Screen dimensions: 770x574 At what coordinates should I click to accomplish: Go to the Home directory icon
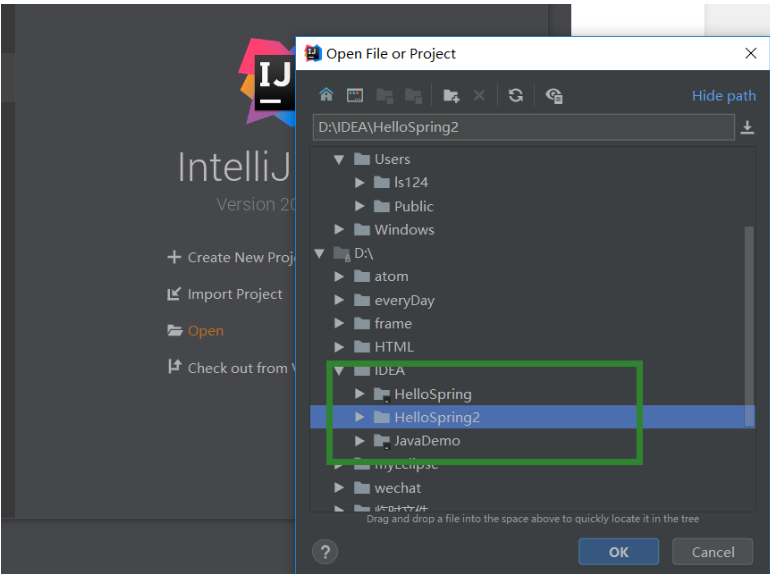326,94
